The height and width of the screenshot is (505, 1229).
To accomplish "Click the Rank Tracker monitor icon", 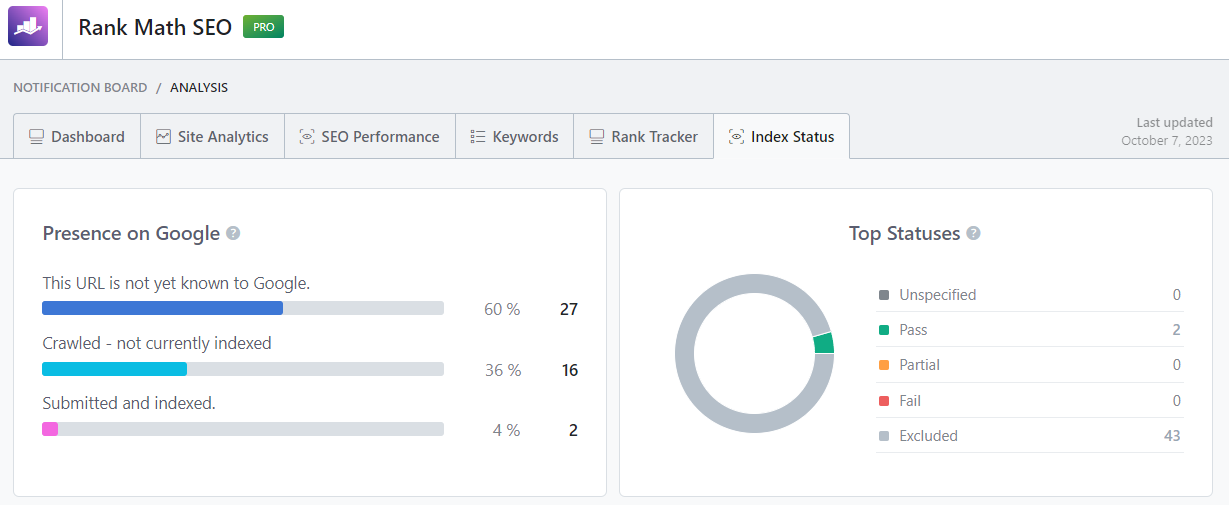I will point(597,137).
